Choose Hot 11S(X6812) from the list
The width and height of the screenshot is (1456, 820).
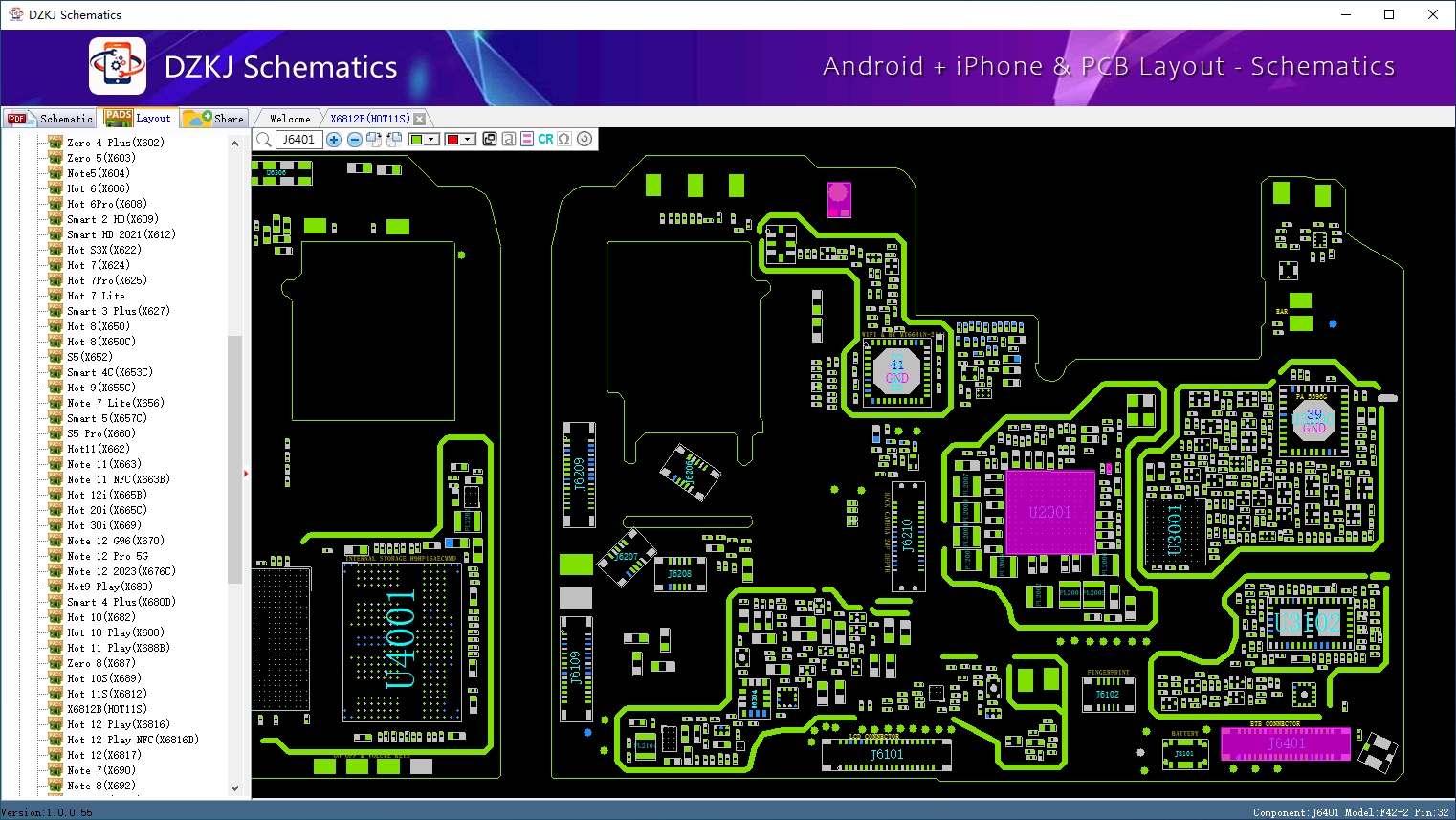tap(107, 694)
